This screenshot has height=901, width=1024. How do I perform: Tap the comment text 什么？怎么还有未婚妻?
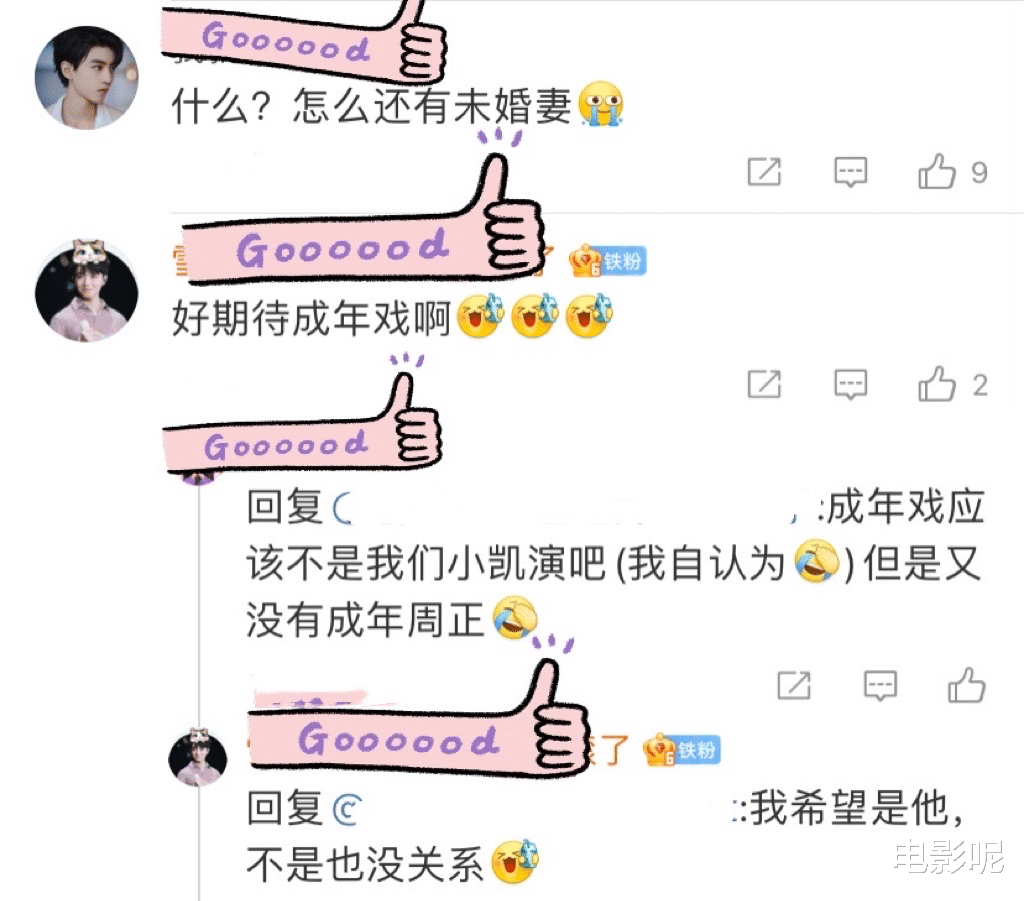[371, 106]
